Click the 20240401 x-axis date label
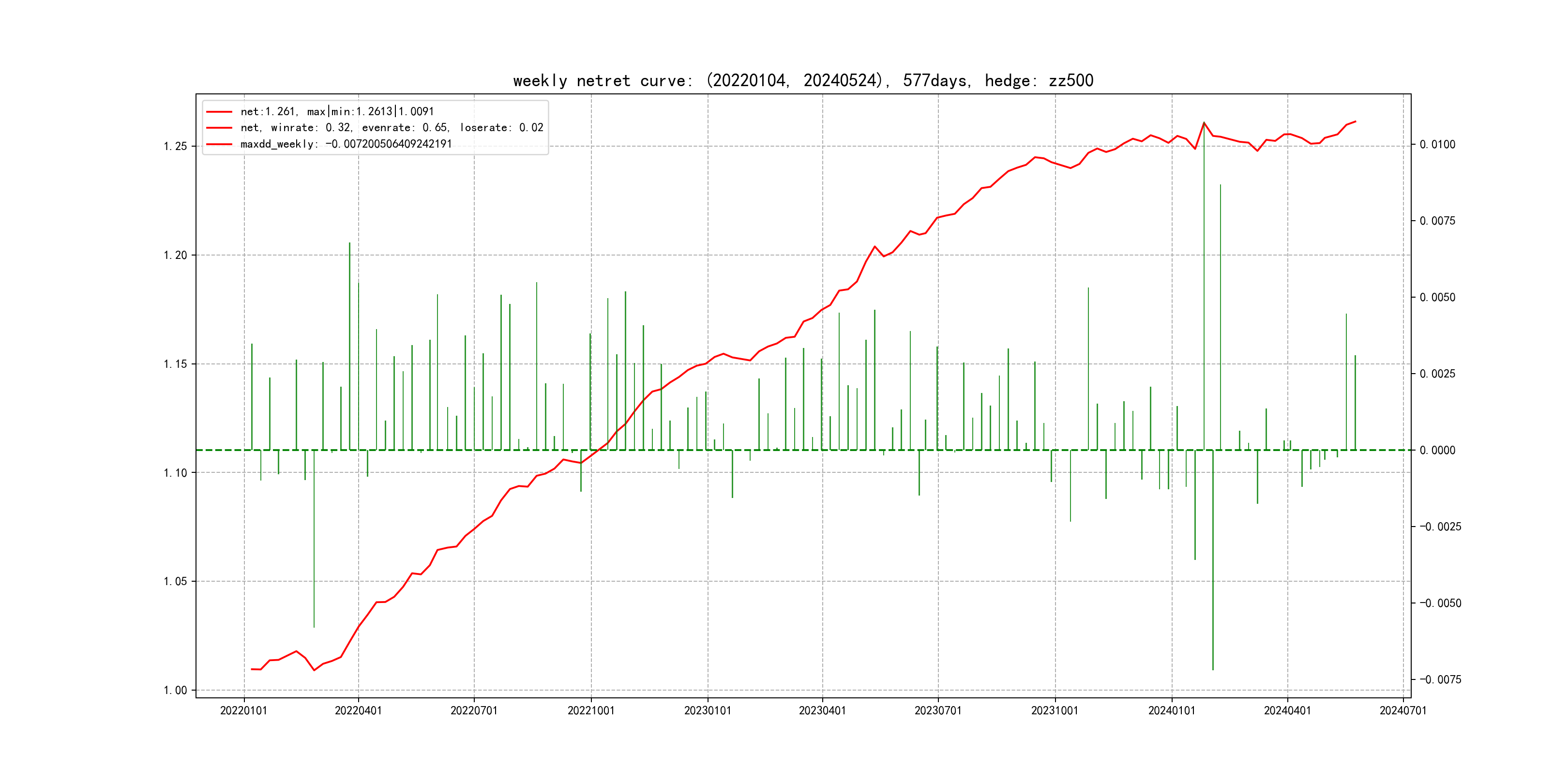The width and height of the screenshot is (1568, 784). tap(1287, 711)
